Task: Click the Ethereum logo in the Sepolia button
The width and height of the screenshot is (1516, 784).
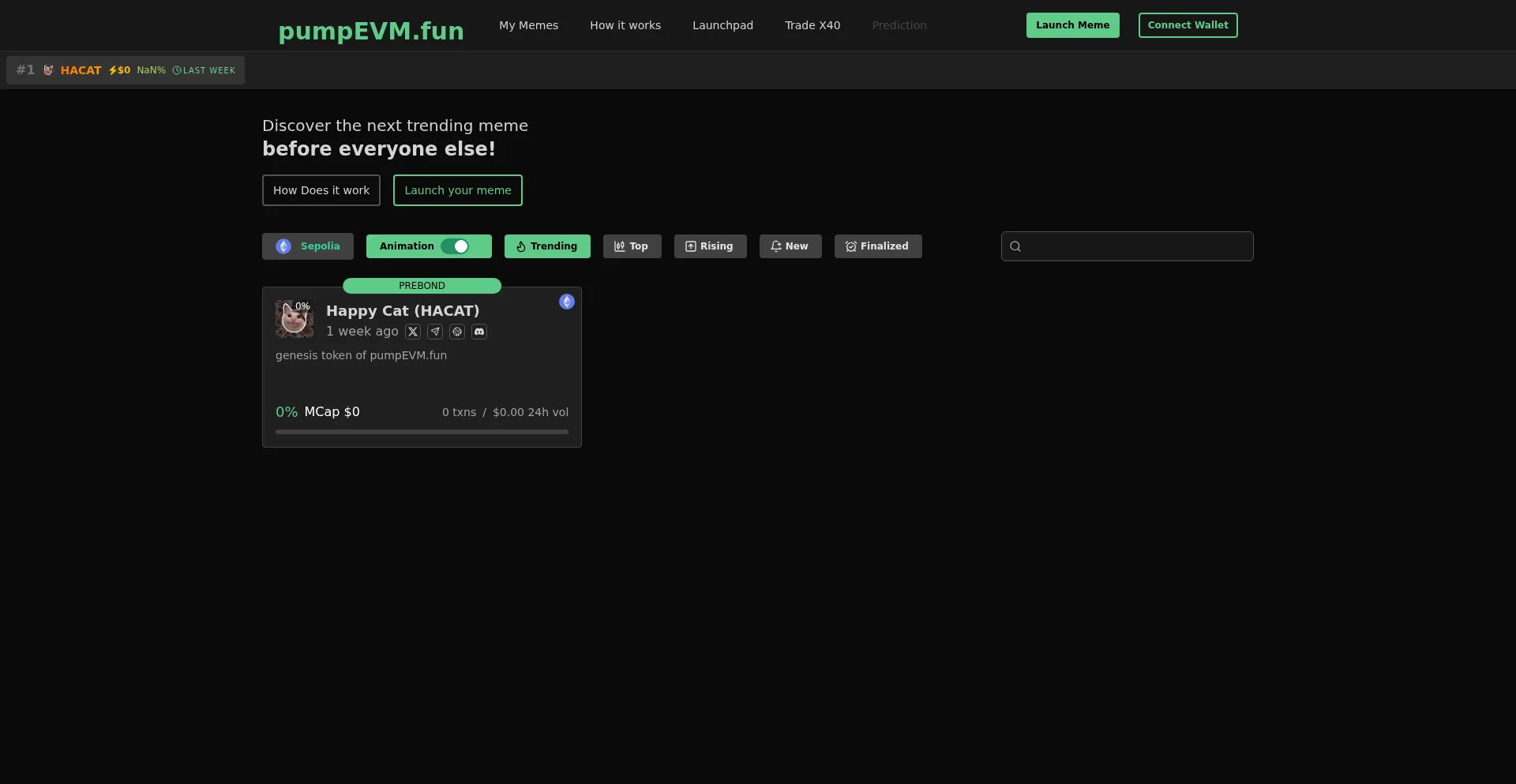Action: [x=283, y=246]
